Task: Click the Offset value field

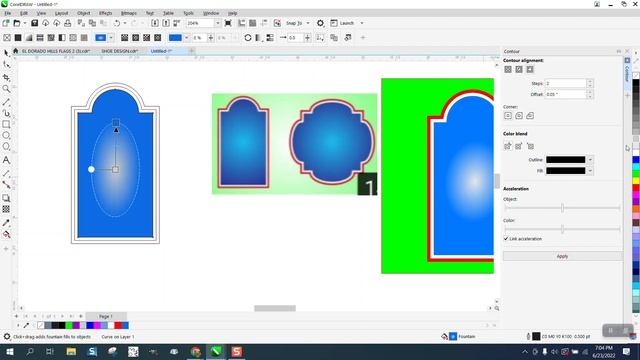Action: point(566,94)
